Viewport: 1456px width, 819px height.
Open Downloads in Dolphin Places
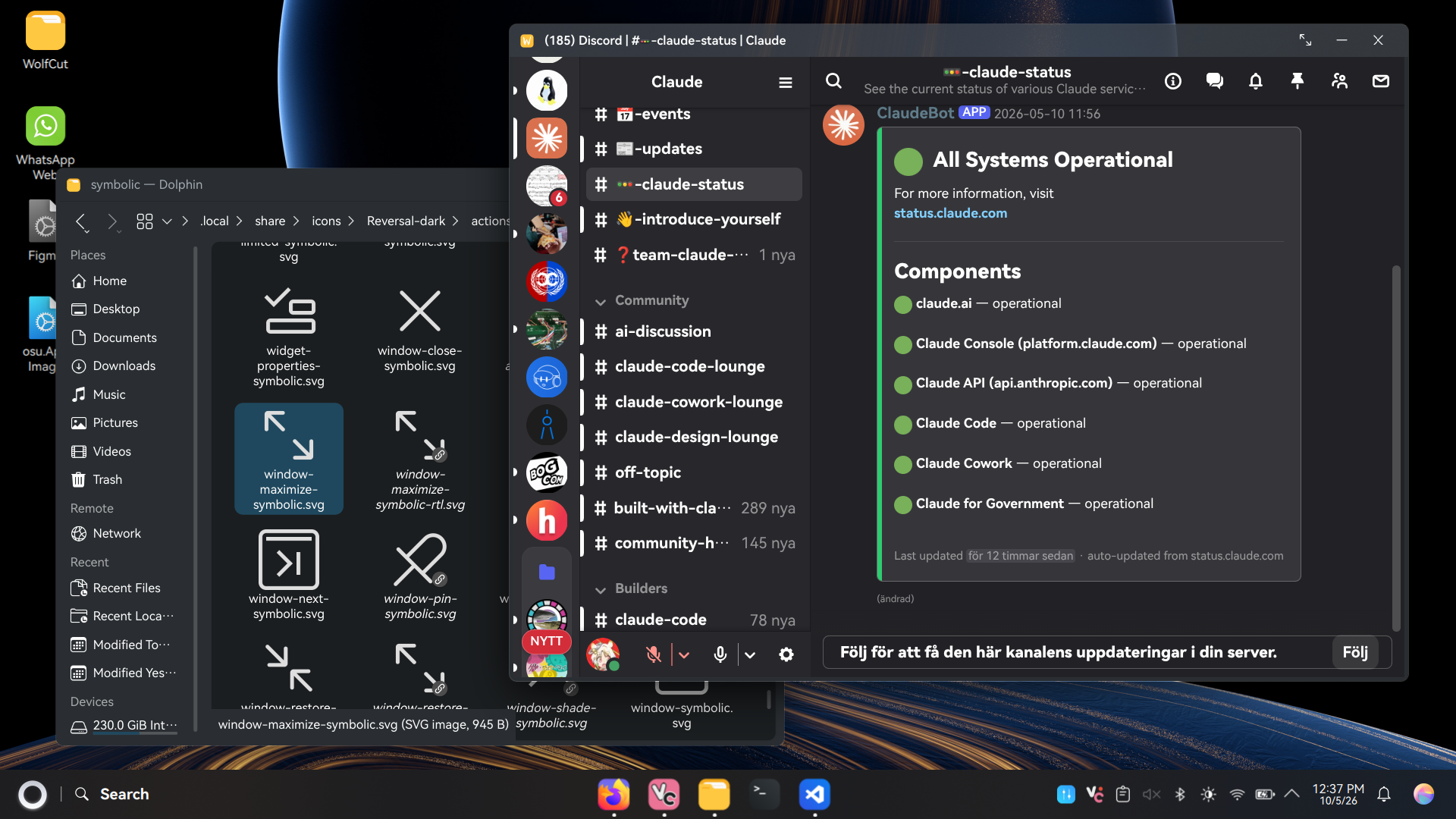point(124,366)
